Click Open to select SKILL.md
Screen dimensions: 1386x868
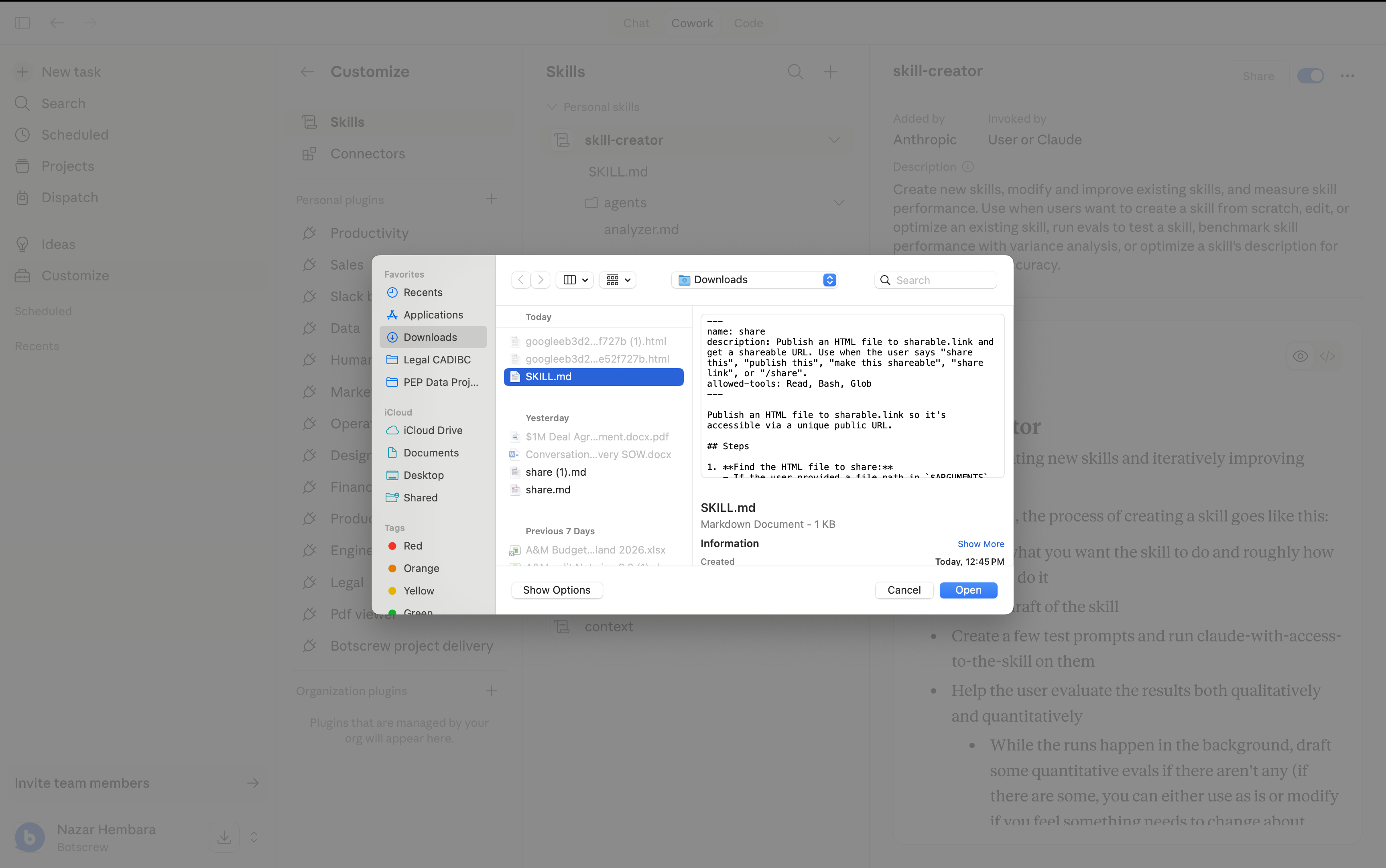968,590
